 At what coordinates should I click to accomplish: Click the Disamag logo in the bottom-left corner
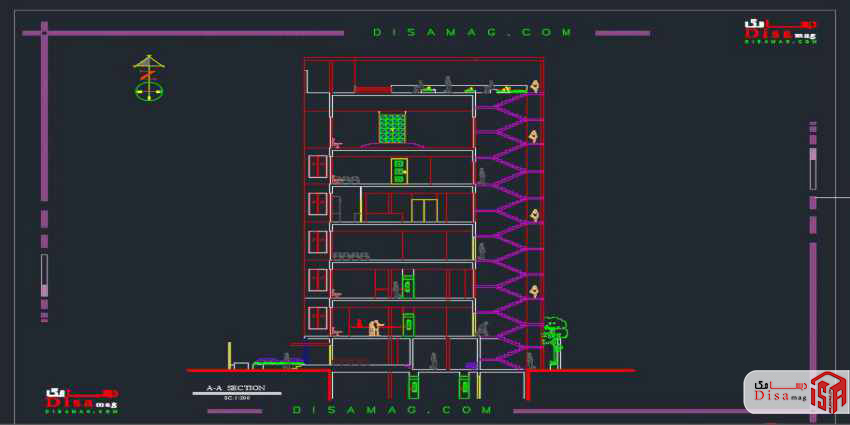point(81,397)
